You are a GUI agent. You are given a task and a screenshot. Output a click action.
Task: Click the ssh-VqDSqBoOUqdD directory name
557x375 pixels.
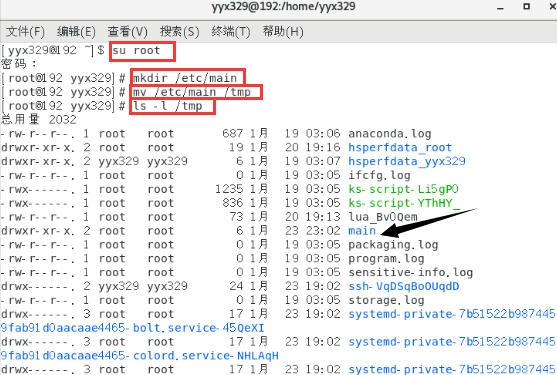pos(404,286)
